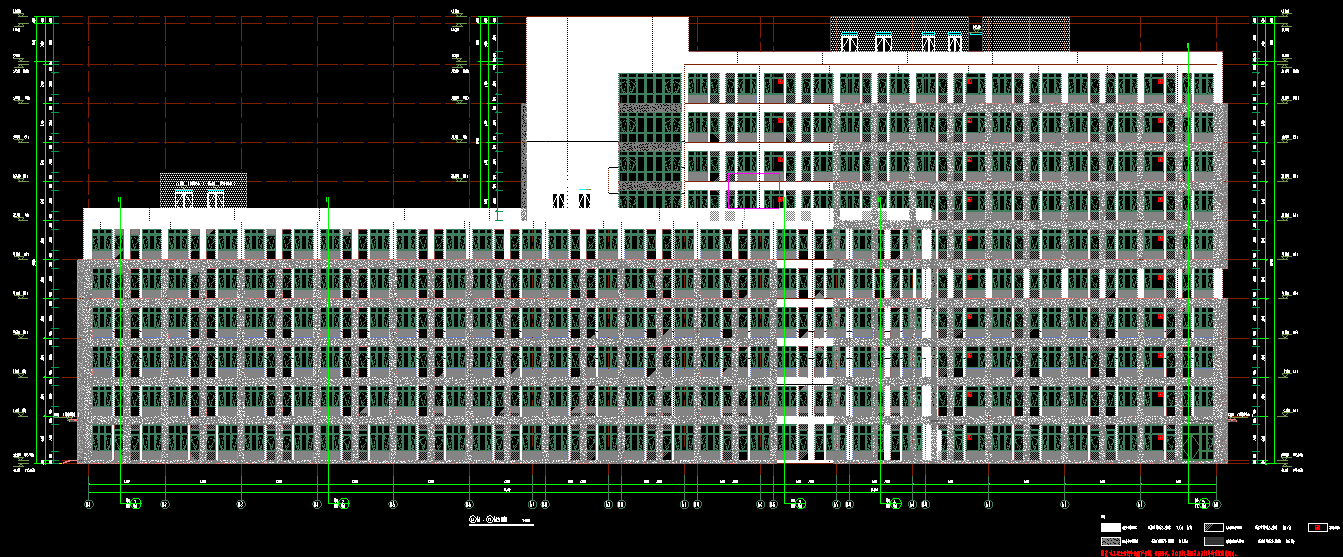1343x557 pixels.
Task: Click the white legend swatch
Action: click(1110, 527)
